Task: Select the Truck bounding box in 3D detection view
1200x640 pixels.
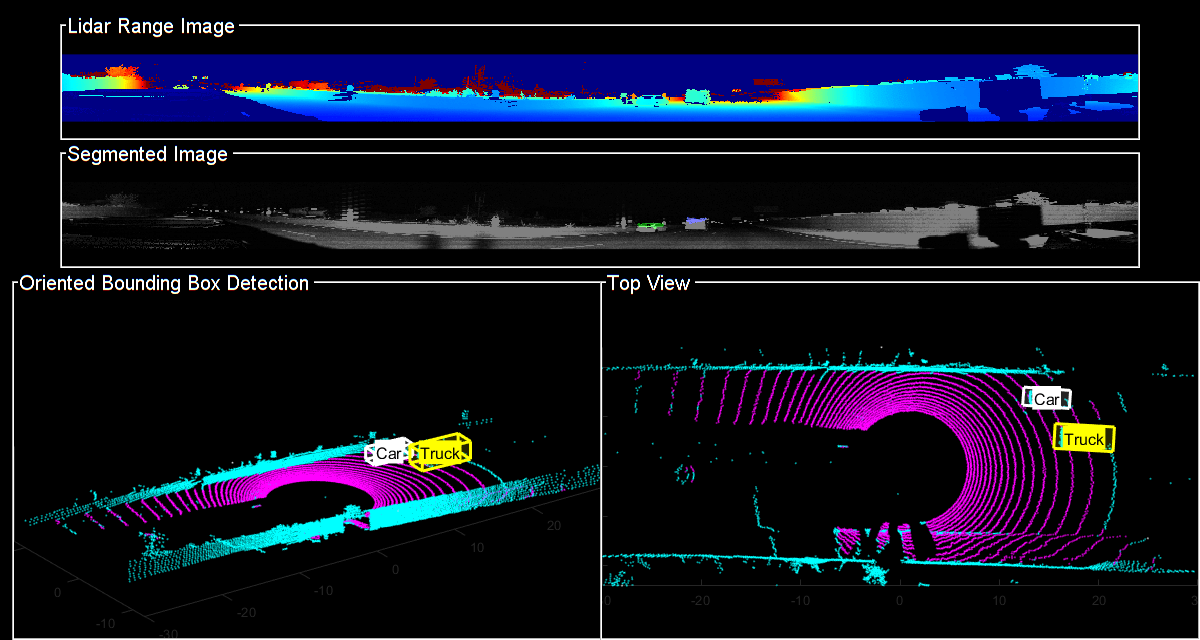Action: coord(440,454)
